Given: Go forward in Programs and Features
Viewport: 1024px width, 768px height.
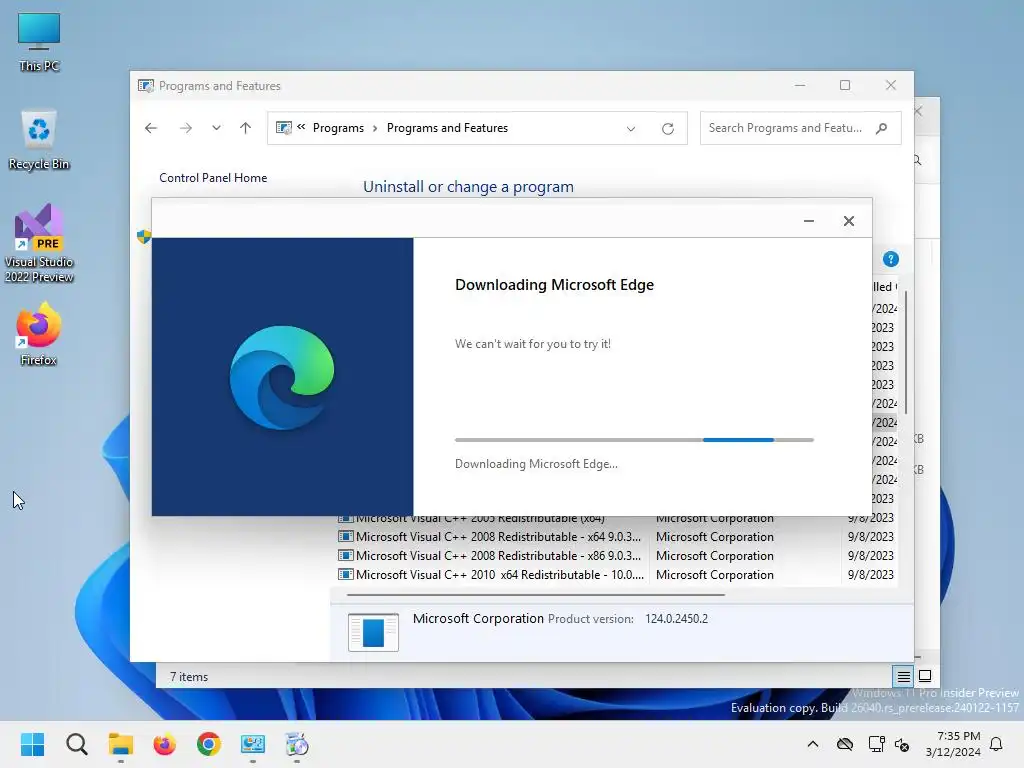Looking at the screenshot, I should pos(186,128).
